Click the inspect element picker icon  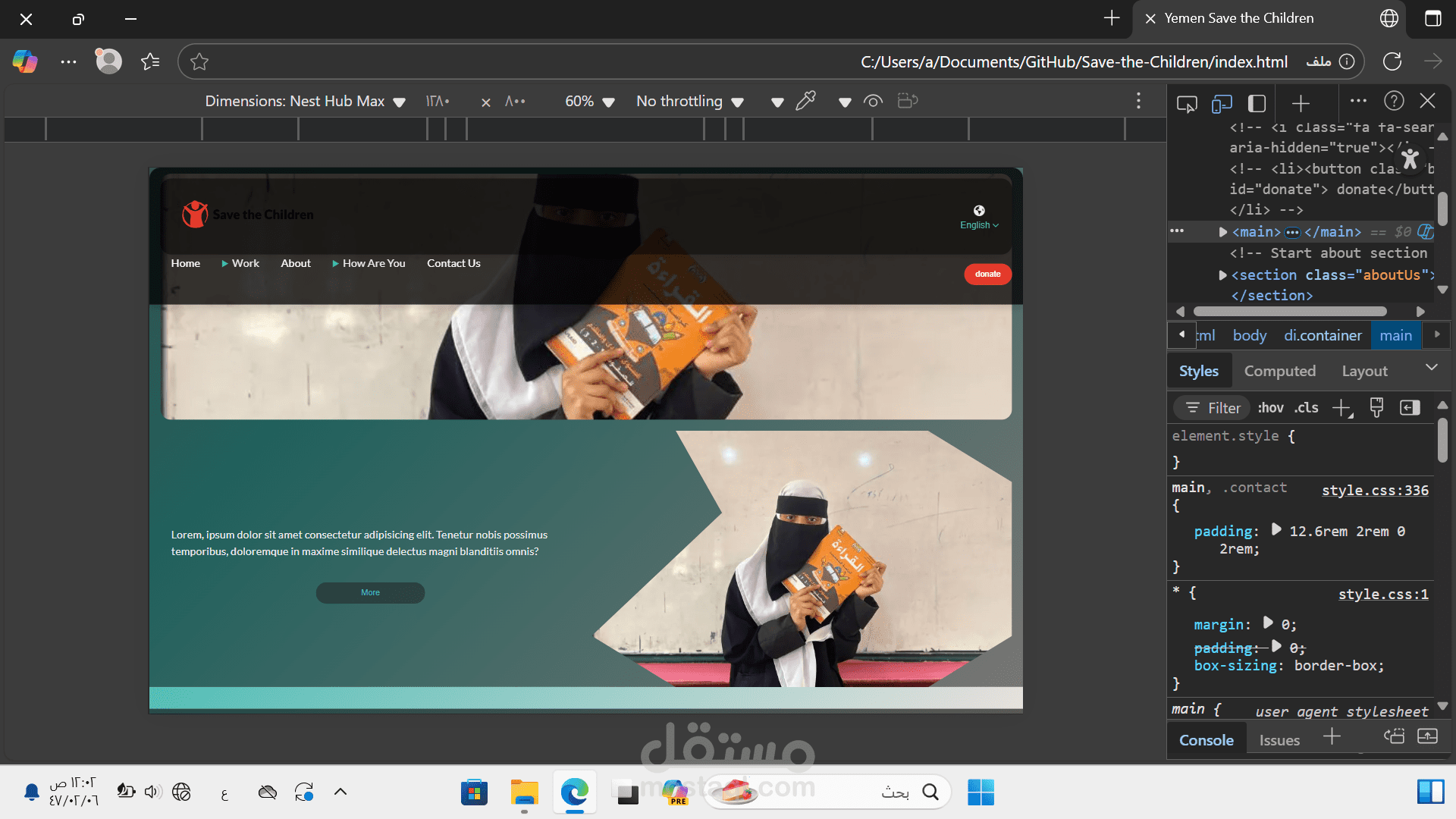coord(1187,102)
